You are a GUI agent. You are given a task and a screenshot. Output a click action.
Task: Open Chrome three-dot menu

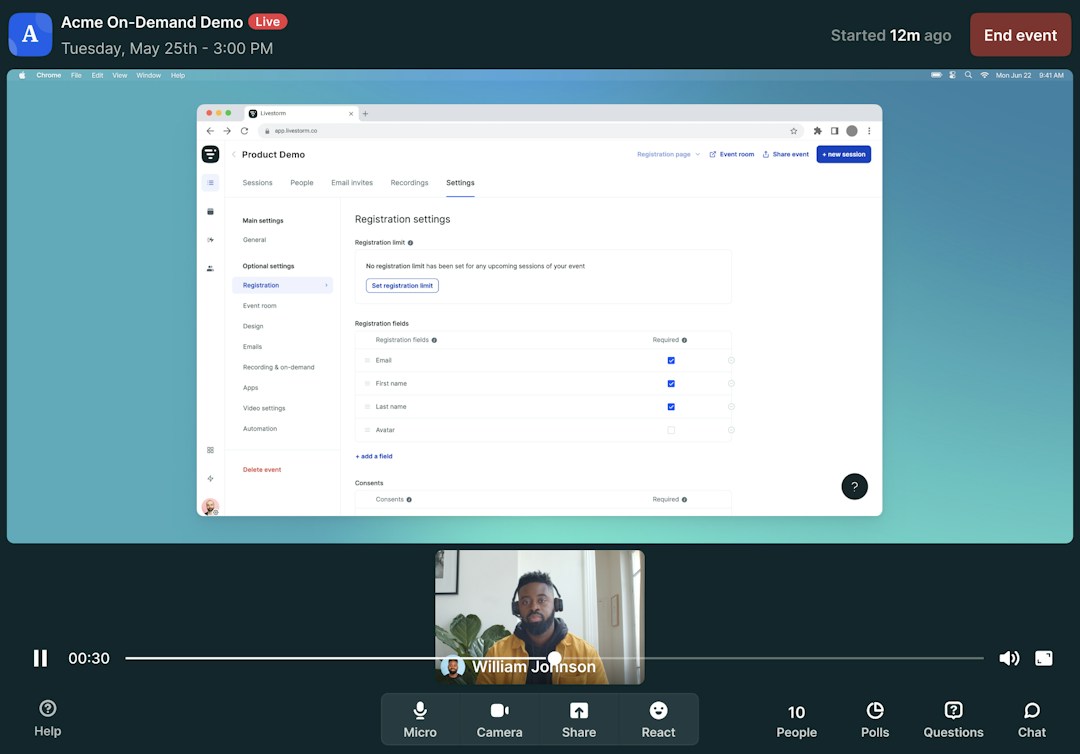point(869,131)
